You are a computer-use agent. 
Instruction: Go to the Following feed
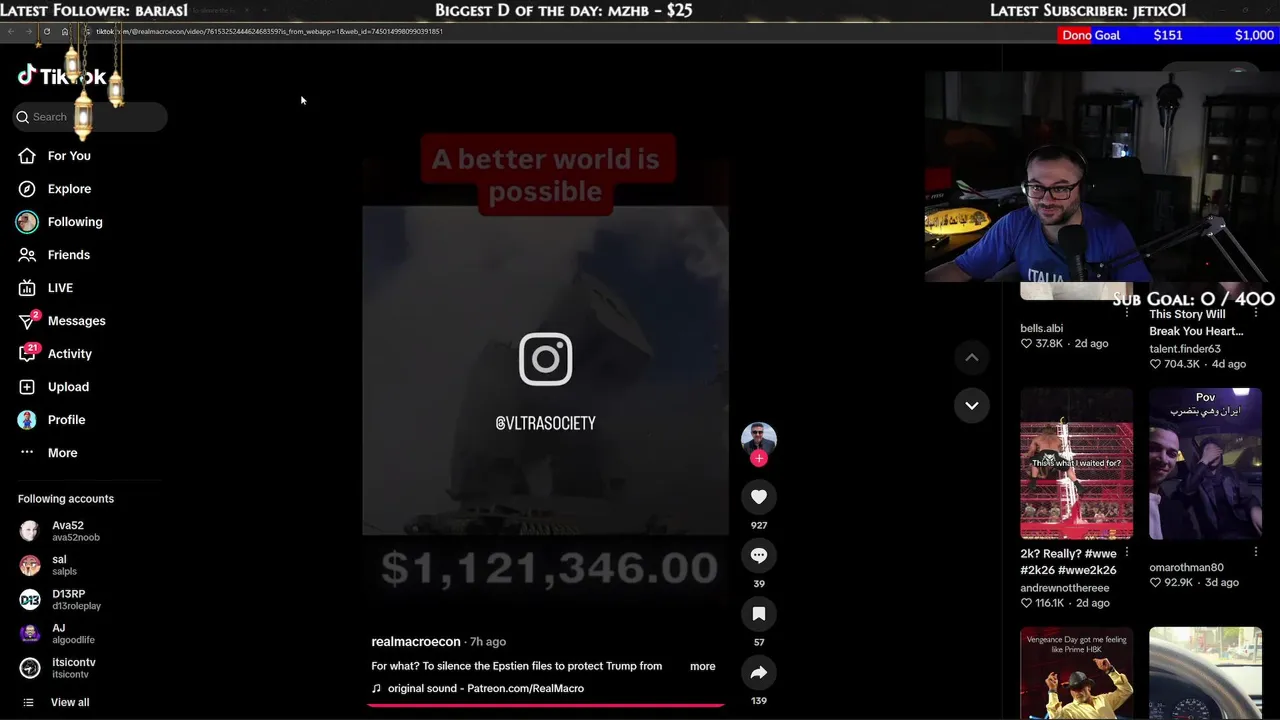[60, 222]
